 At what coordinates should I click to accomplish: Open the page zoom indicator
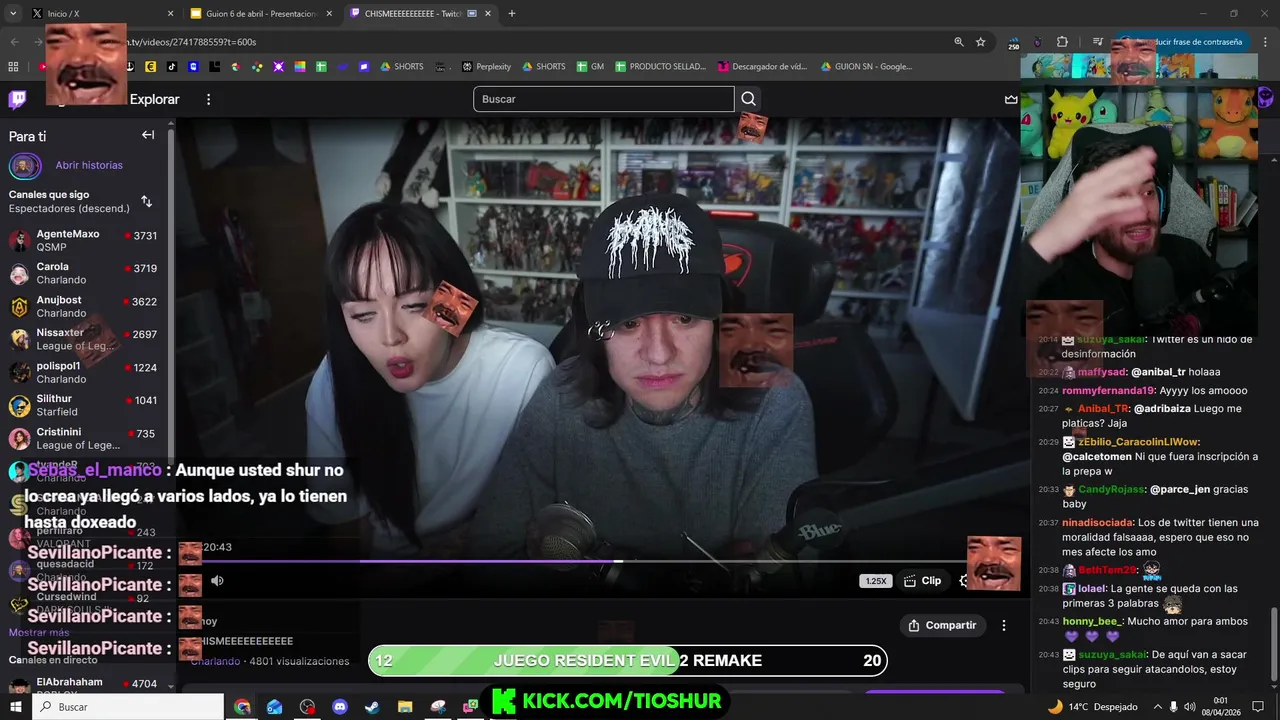click(958, 42)
